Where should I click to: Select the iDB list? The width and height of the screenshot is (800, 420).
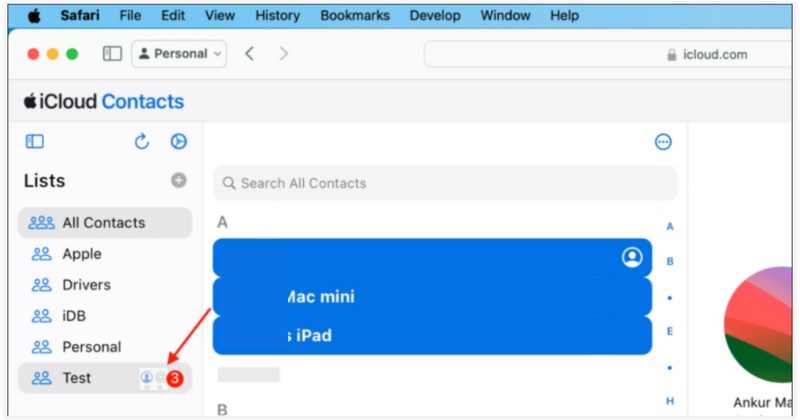[x=76, y=316]
